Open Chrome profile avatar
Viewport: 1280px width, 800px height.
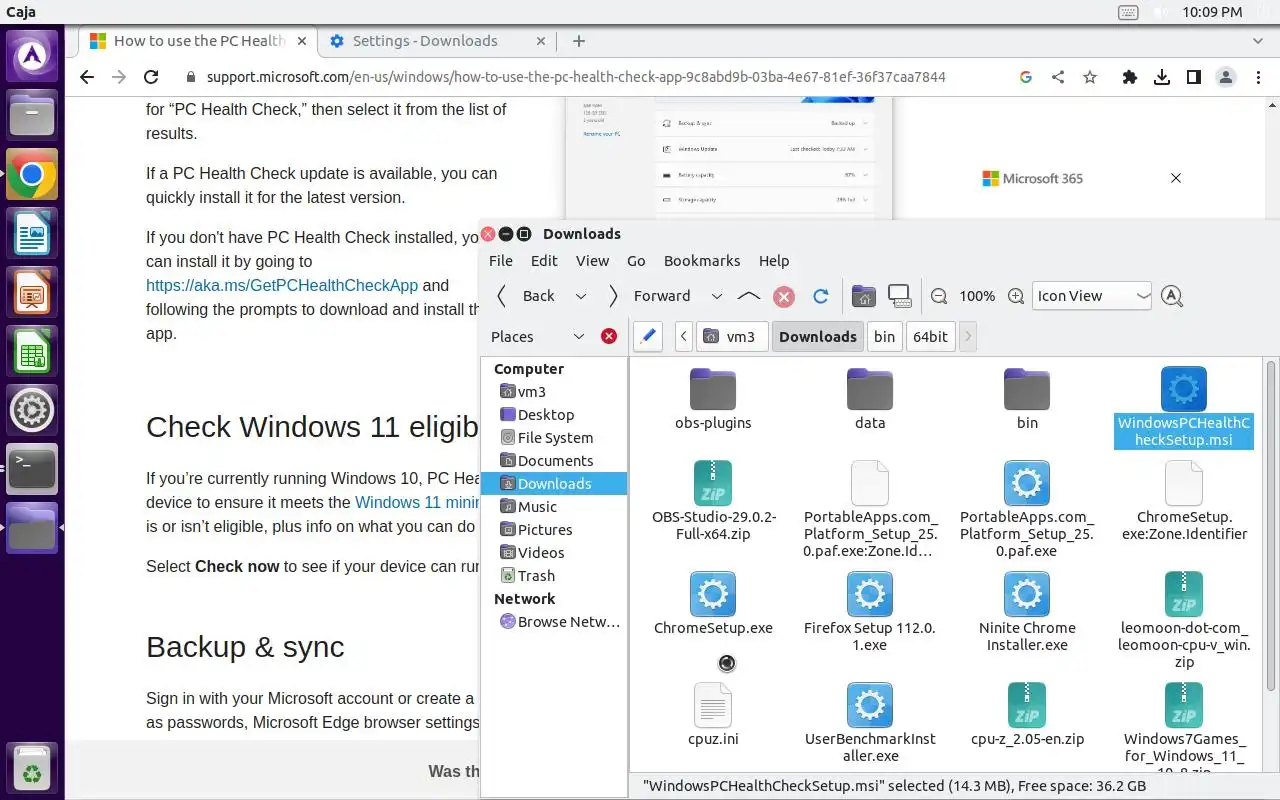[1226, 77]
